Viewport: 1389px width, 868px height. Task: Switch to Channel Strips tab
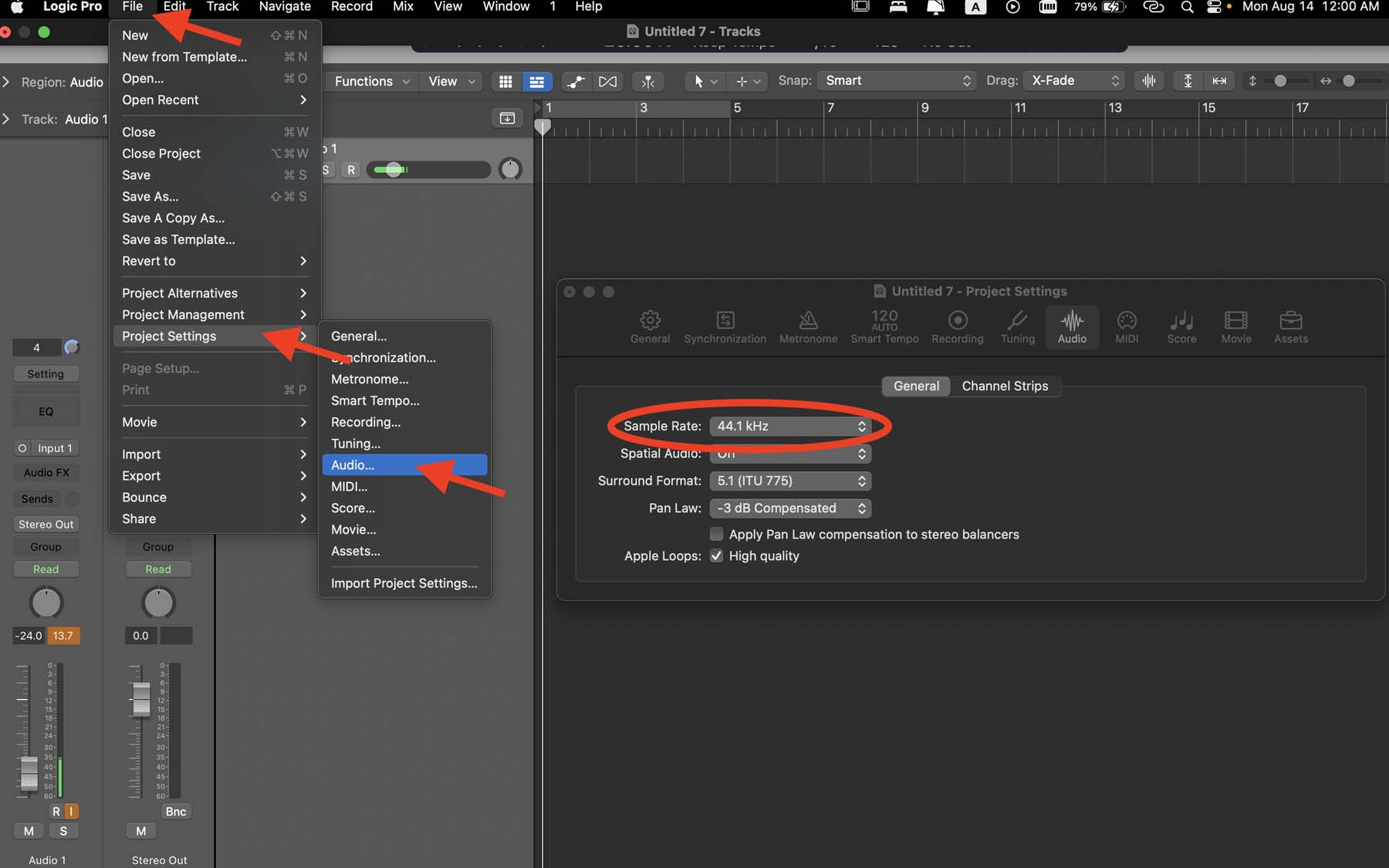(1005, 386)
